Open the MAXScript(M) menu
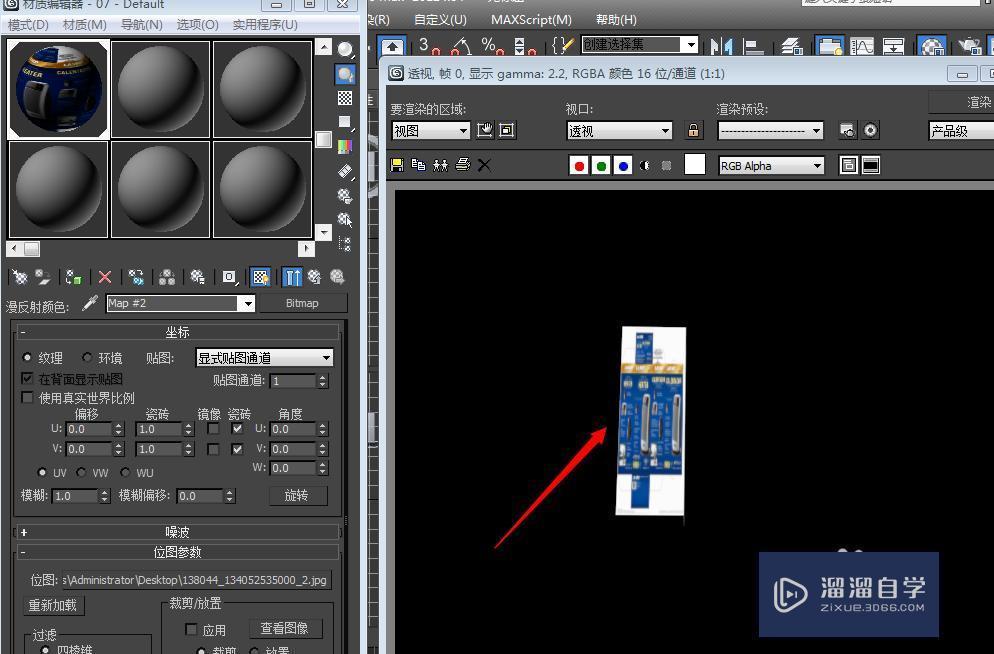Screen dimensions: 994x654 tap(531, 19)
